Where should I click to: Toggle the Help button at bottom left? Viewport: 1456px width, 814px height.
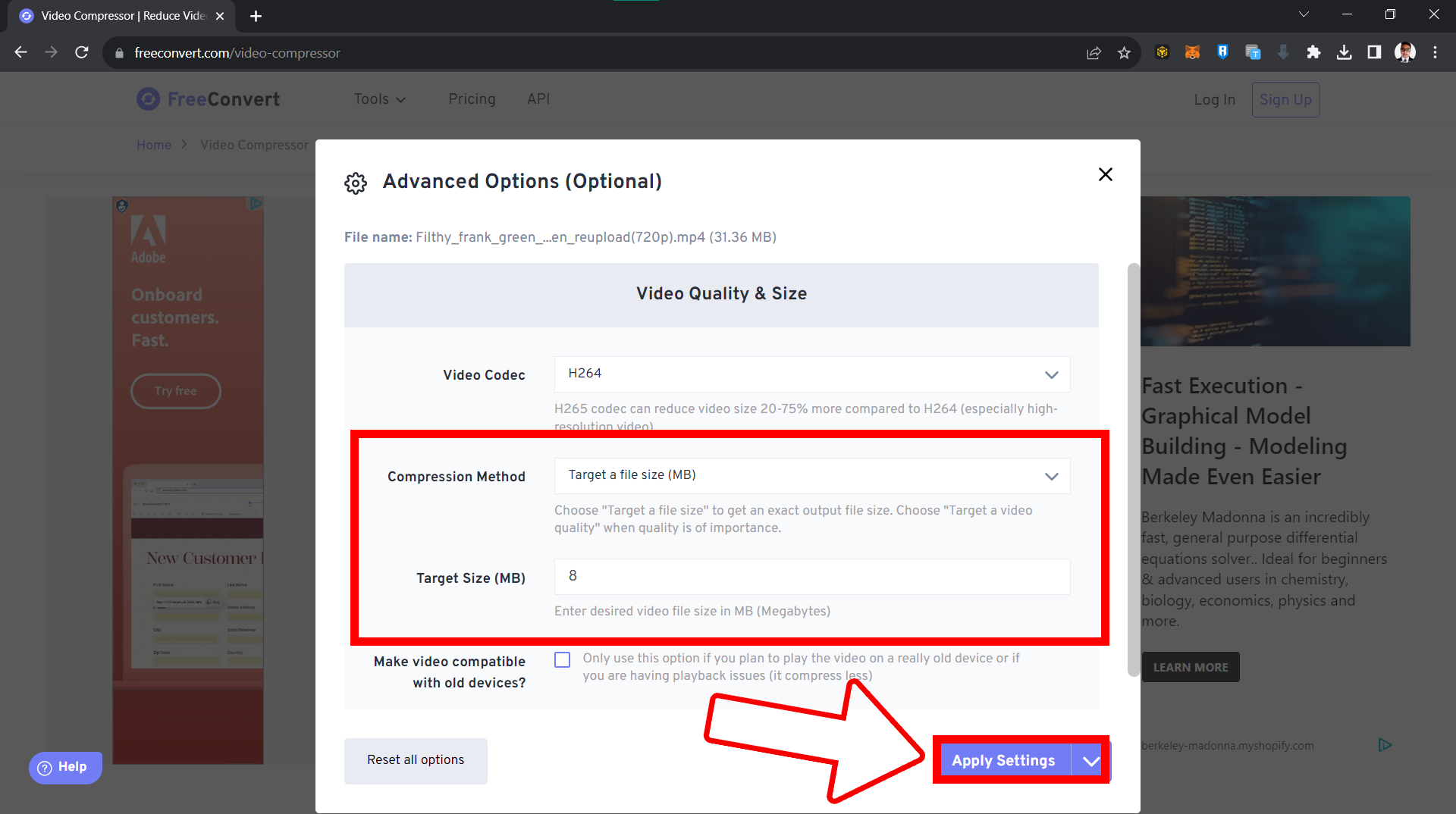[64, 767]
